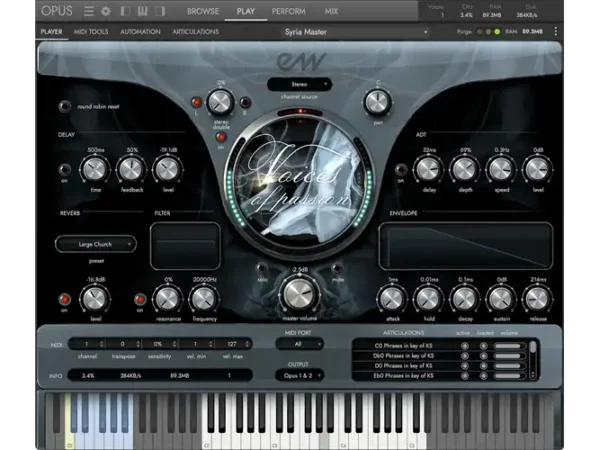Adjust D0 Phrases volume slider
The height and width of the screenshot is (450, 600).
(510, 366)
